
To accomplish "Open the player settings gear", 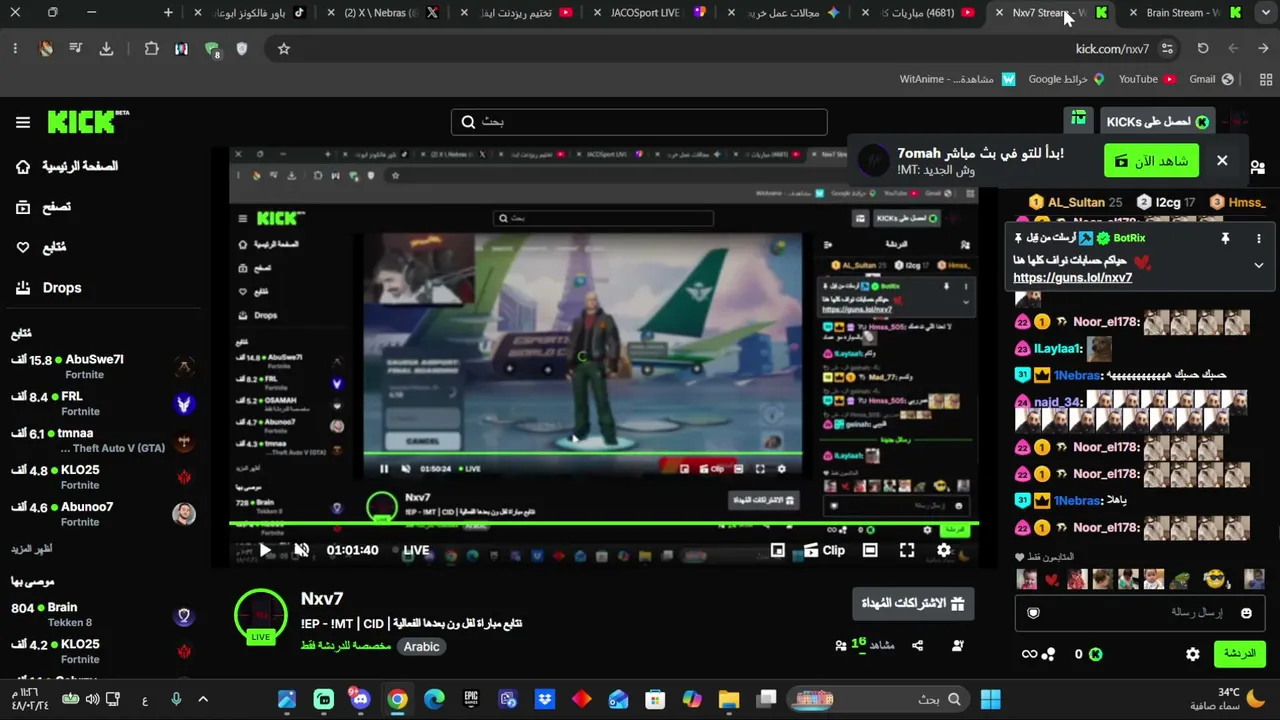I will click(x=944, y=550).
